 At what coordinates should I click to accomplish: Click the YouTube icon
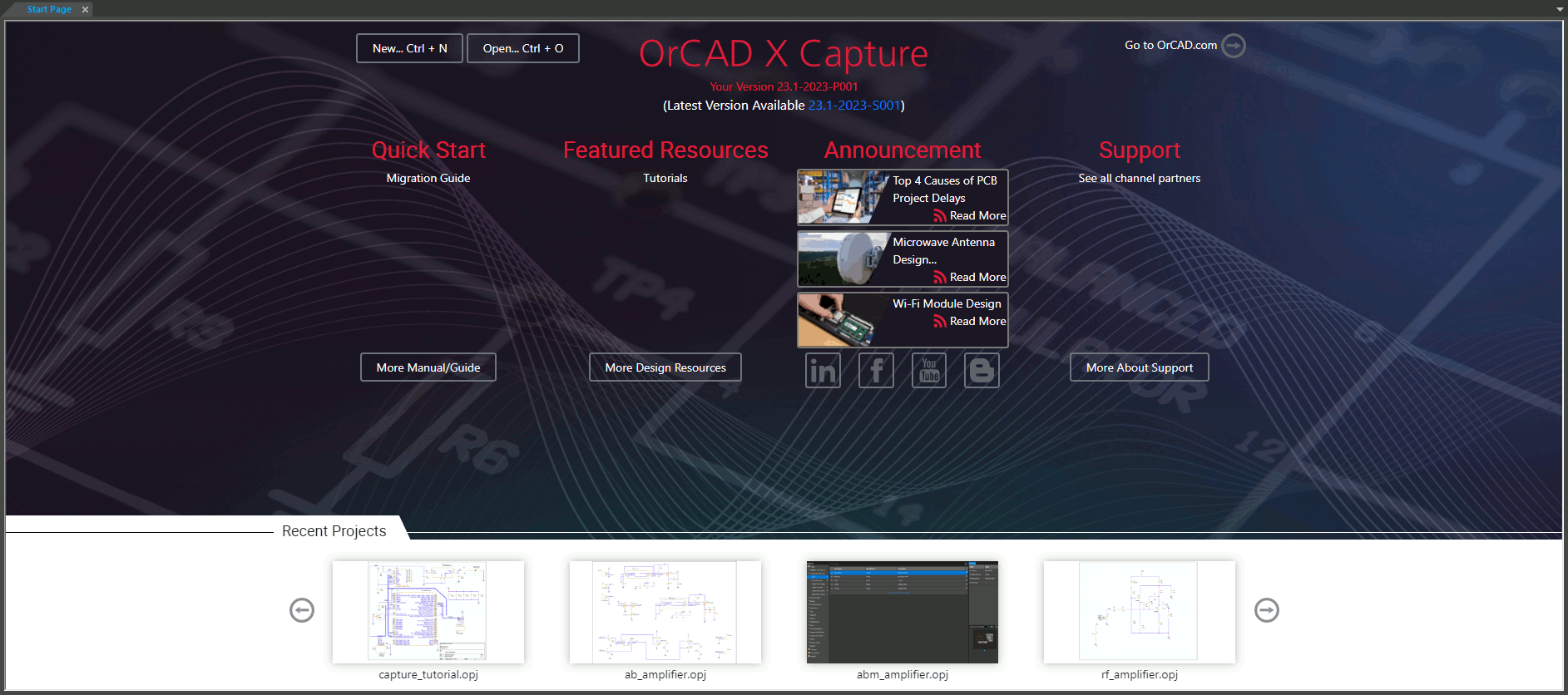point(929,371)
